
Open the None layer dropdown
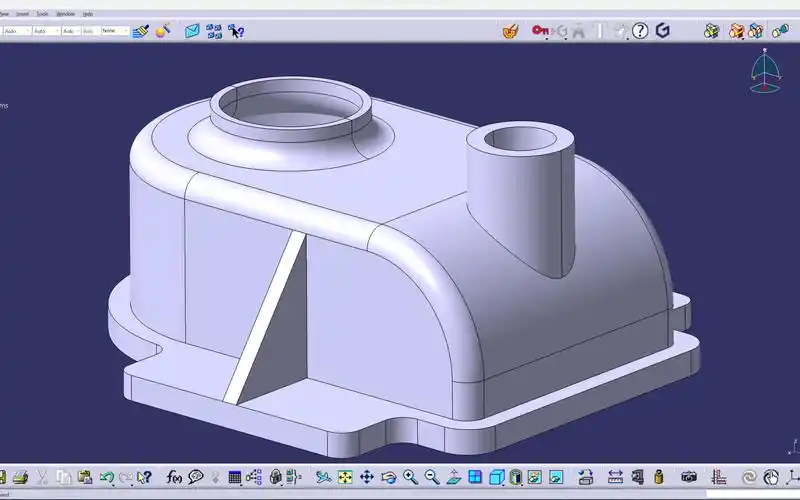[x=115, y=31]
